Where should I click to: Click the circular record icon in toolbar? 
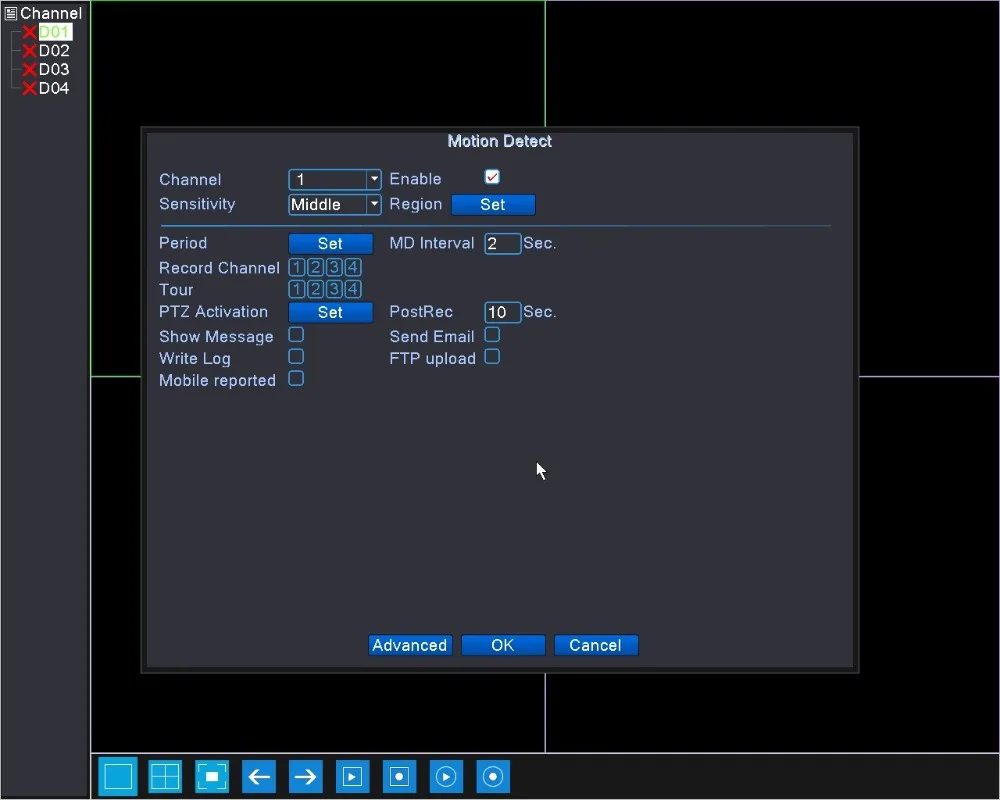coord(493,776)
